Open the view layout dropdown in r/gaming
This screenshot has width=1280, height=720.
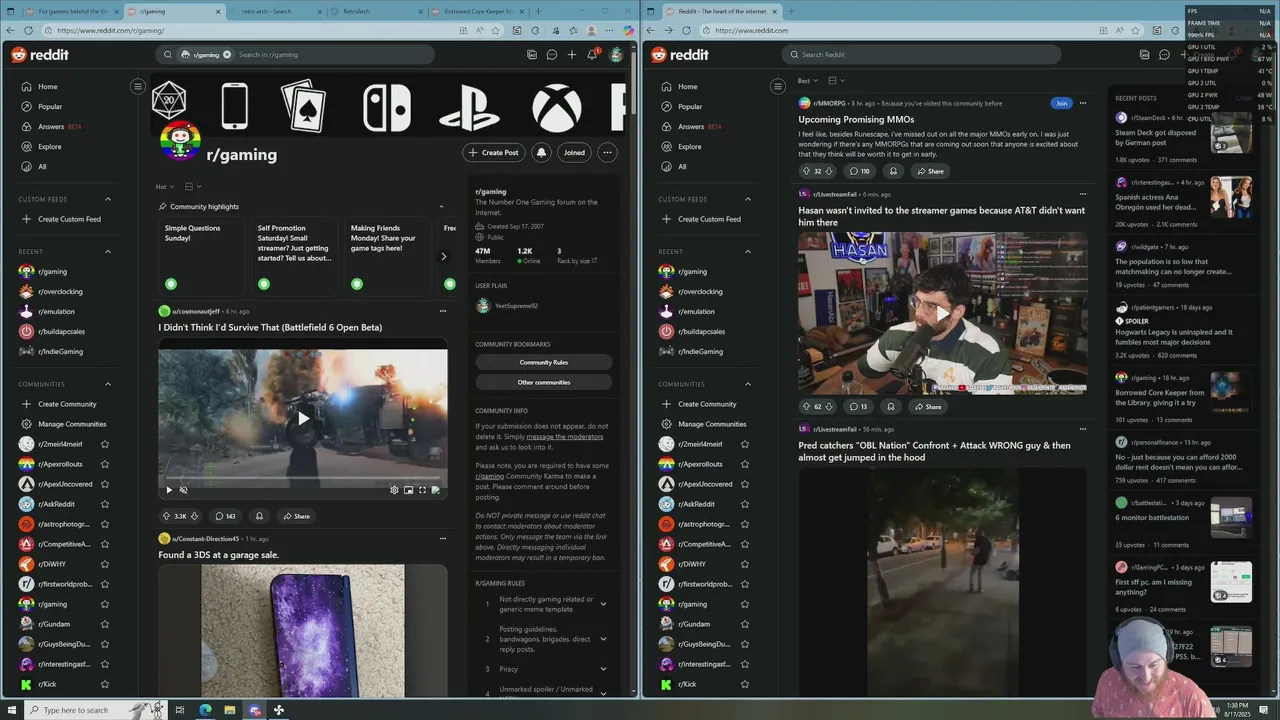click(x=193, y=187)
